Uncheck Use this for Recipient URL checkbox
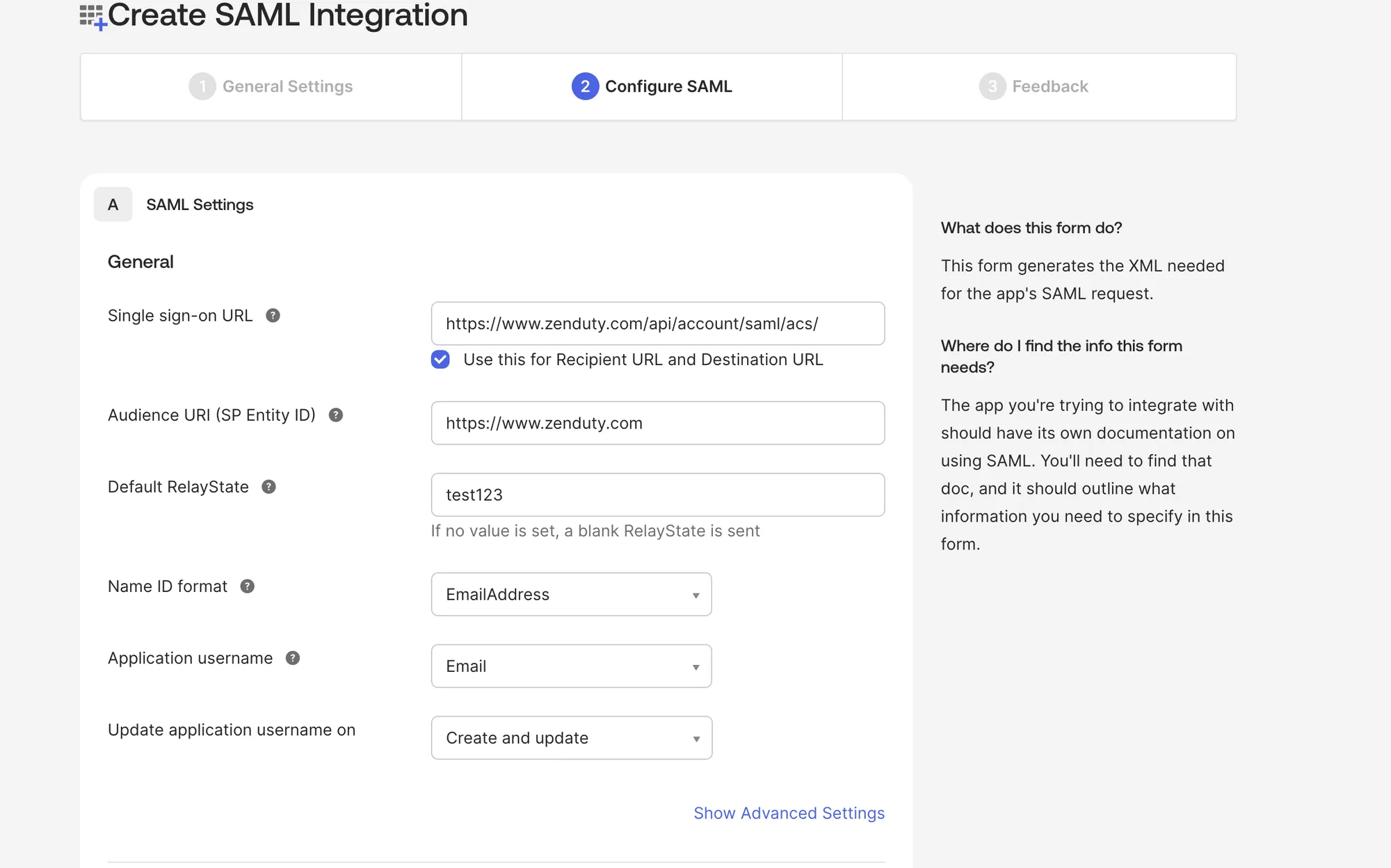This screenshot has height=868, width=1391. (x=440, y=360)
